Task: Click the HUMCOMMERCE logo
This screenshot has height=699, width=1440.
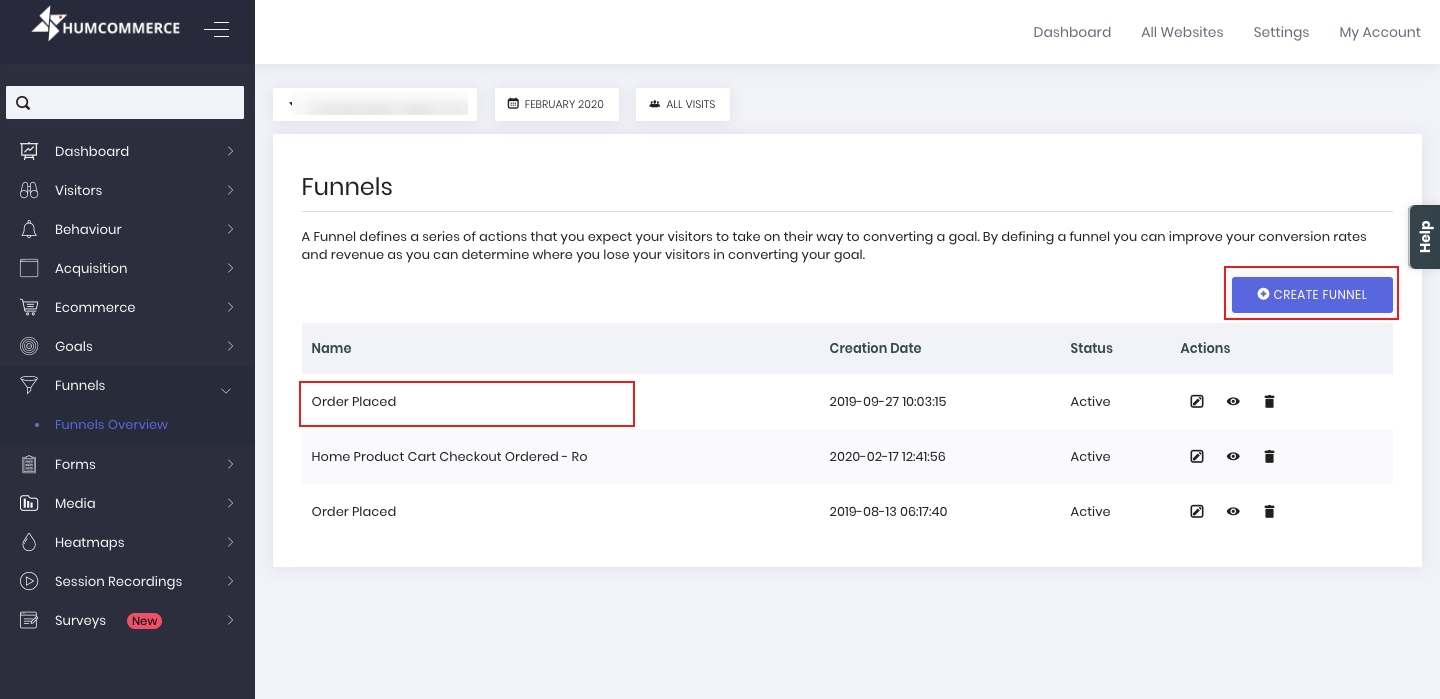Action: [x=104, y=24]
